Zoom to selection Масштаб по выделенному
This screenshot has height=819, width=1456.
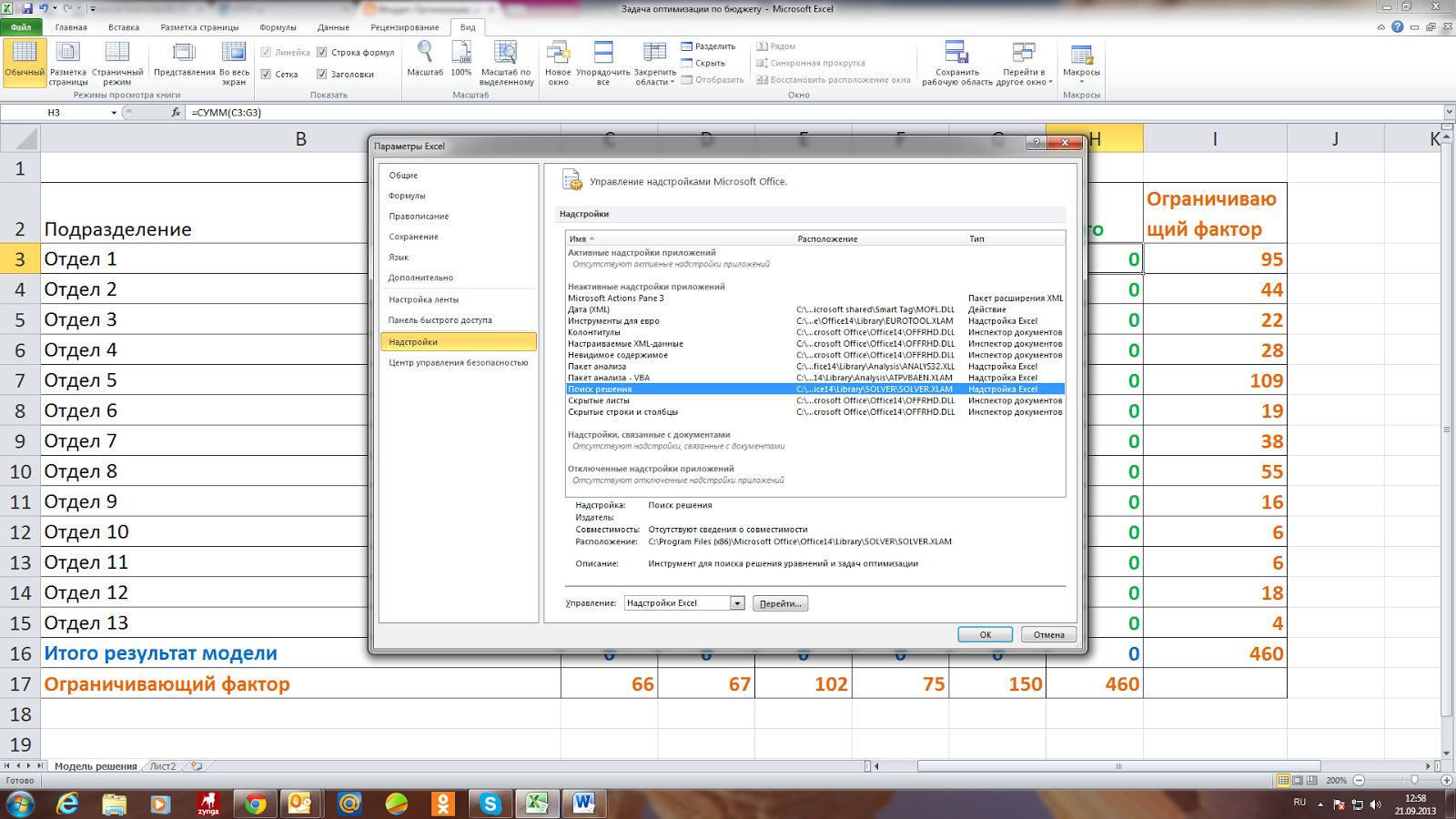point(506,63)
